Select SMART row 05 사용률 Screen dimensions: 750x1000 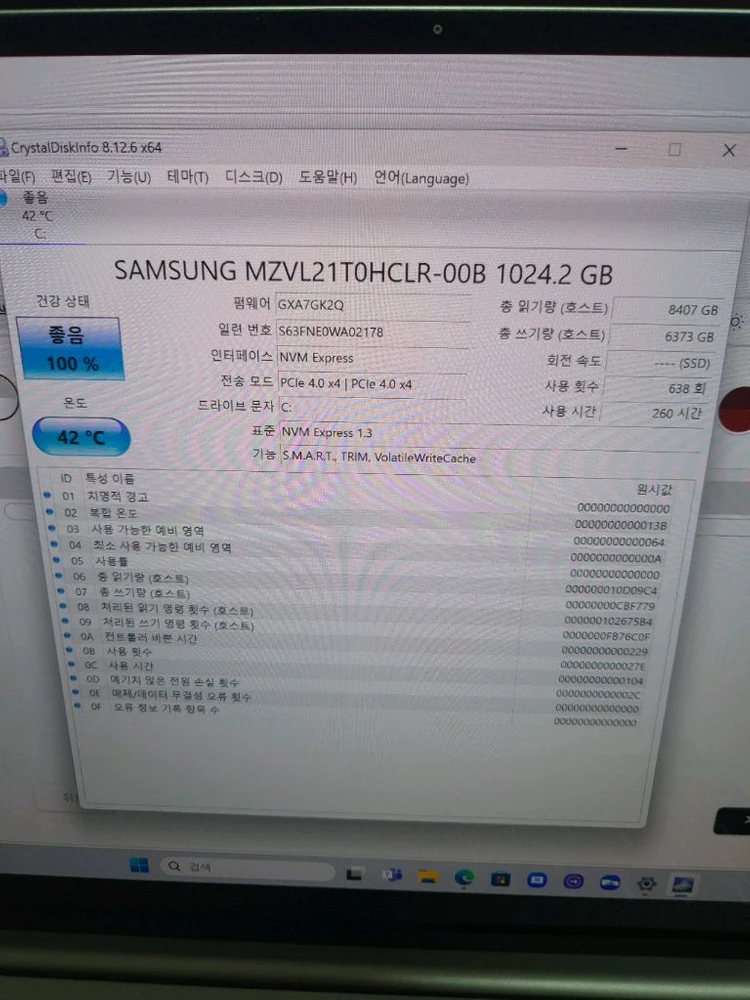point(358,567)
